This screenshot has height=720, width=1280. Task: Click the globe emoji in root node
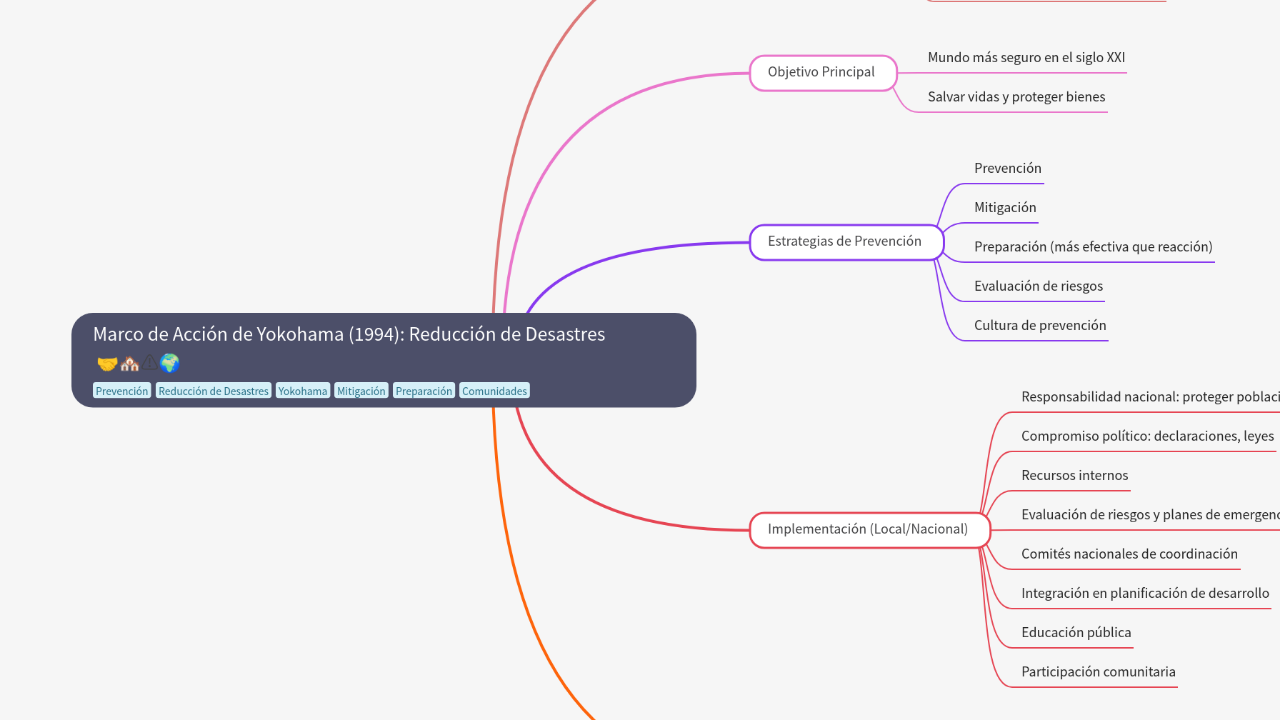(170, 364)
